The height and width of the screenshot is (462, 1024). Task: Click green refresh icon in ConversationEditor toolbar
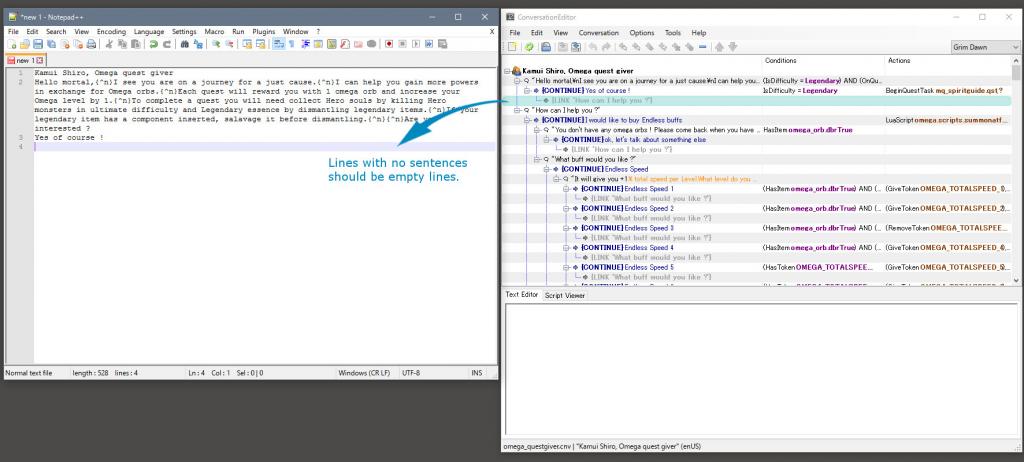[530, 46]
